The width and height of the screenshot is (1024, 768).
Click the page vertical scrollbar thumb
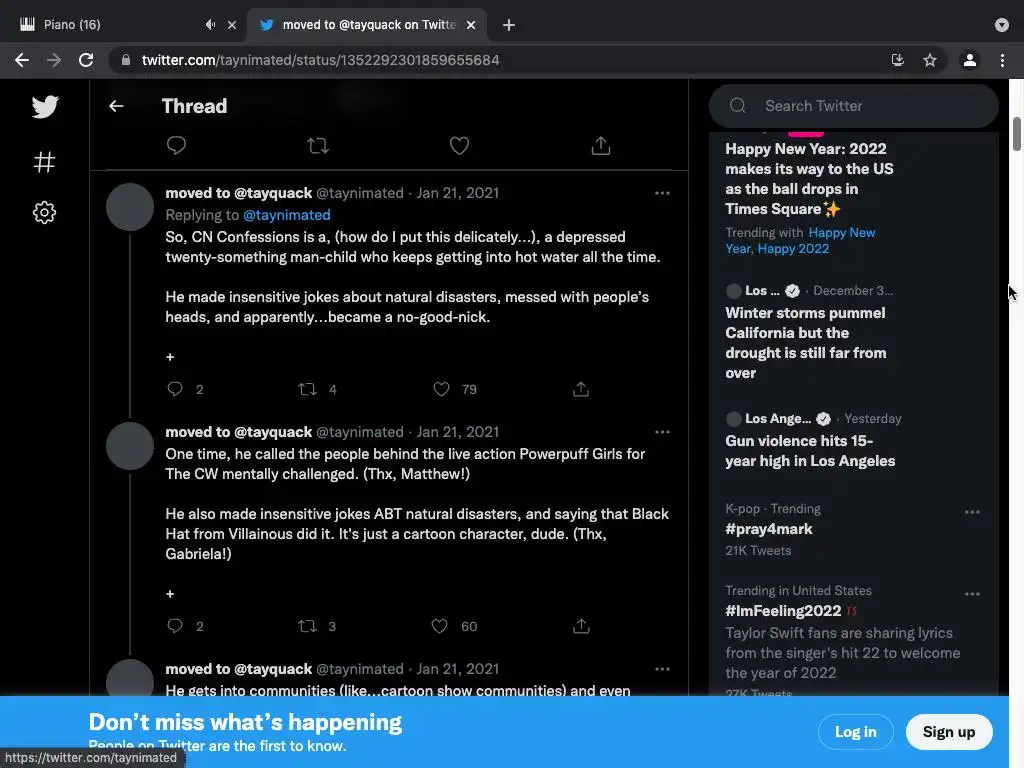1016,135
